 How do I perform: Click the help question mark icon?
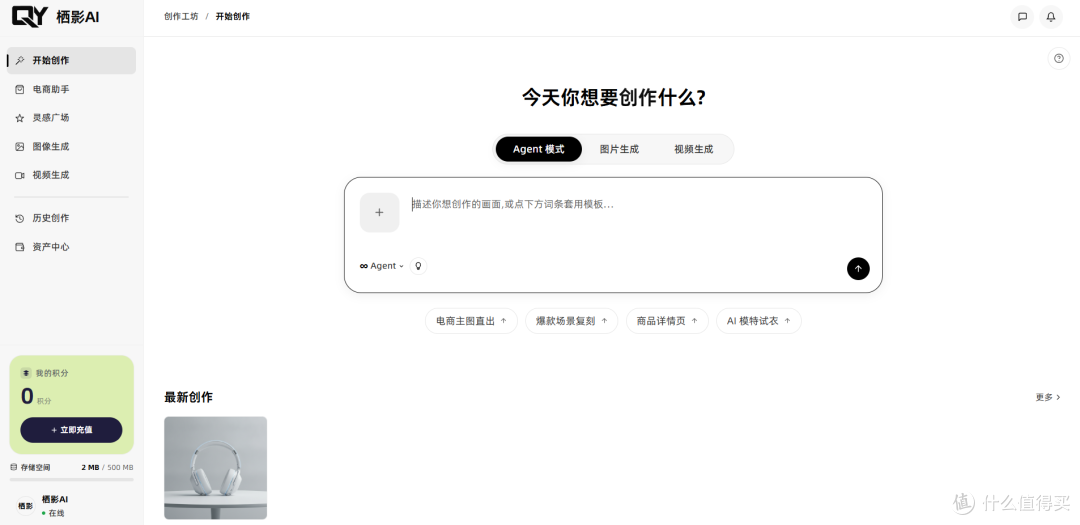(1059, 59)
